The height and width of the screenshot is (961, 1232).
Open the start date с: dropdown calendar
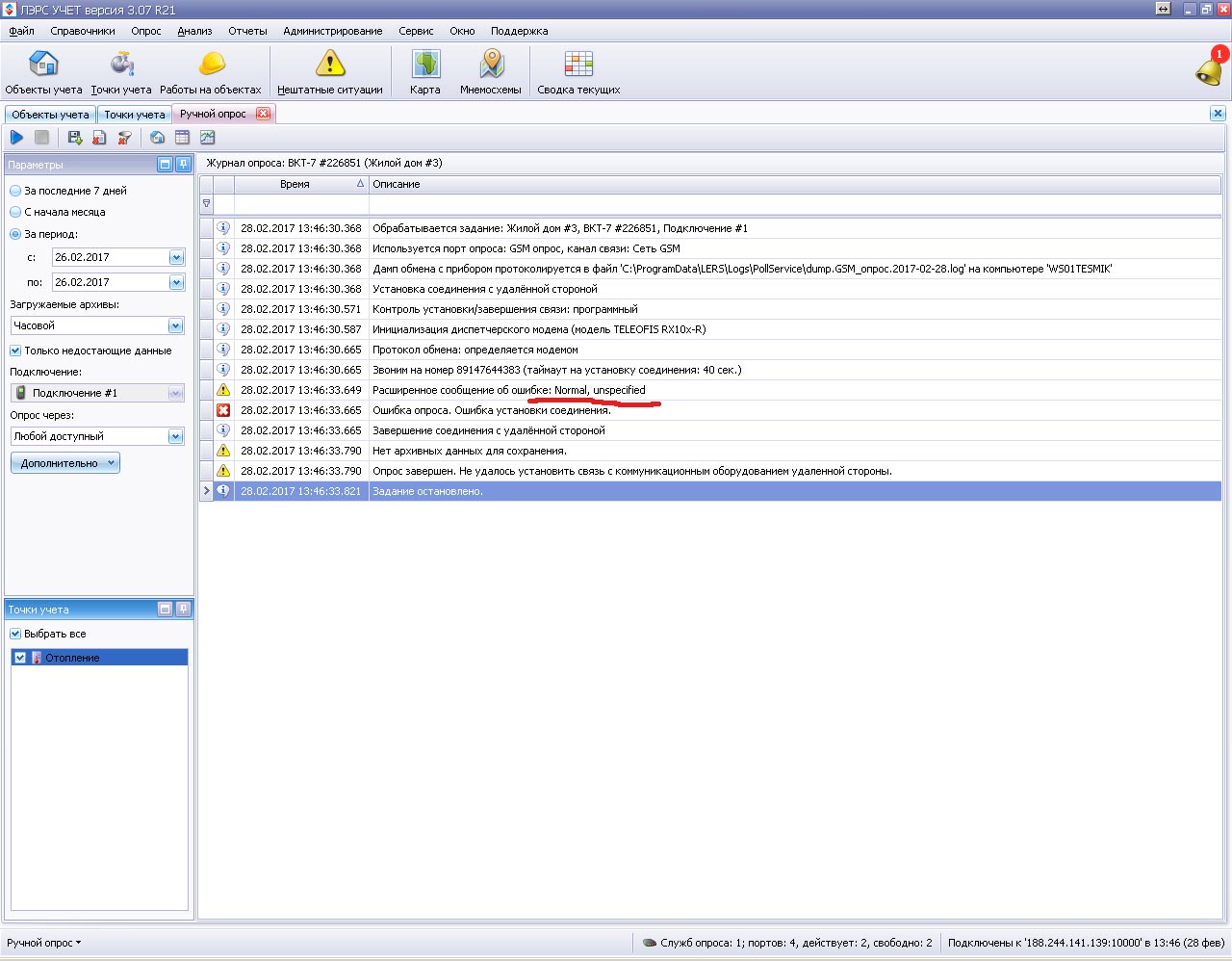pyautogui.click(x=176, y=257)
